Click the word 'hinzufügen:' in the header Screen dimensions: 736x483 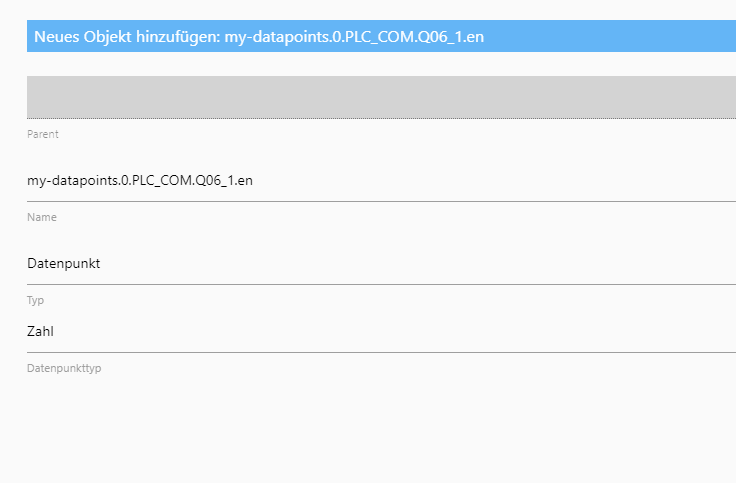tap(178, 37)
